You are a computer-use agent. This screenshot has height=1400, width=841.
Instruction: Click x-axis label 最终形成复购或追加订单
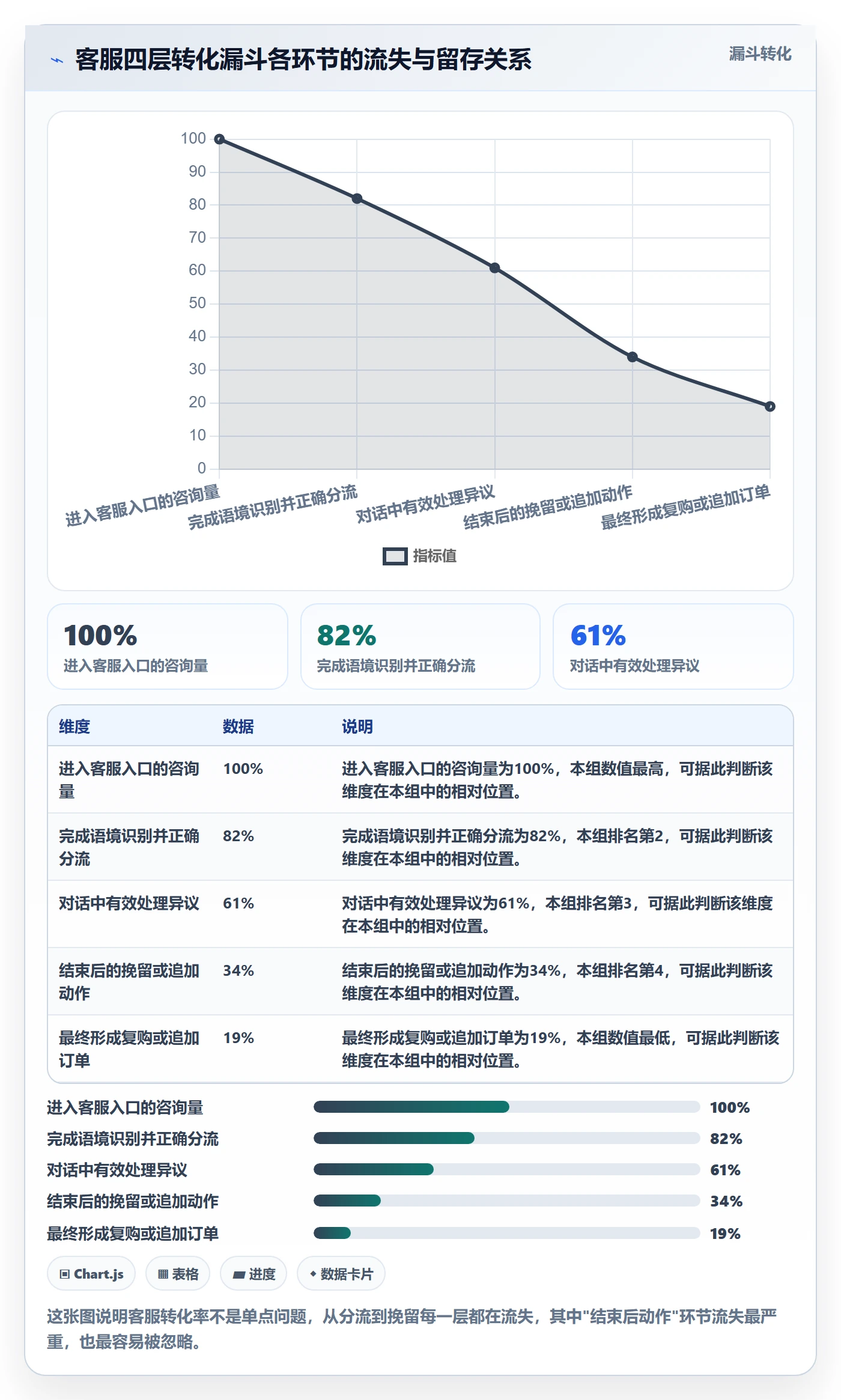click(x=685, y=507)
